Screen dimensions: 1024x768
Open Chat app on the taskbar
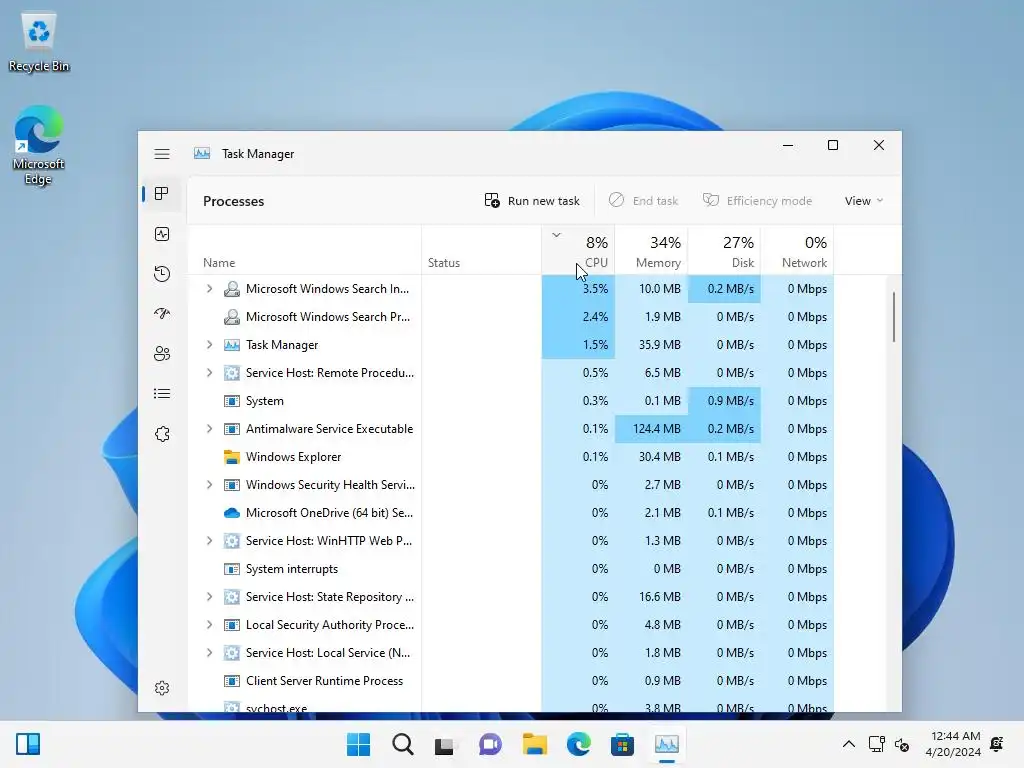(x=490, y=744)
